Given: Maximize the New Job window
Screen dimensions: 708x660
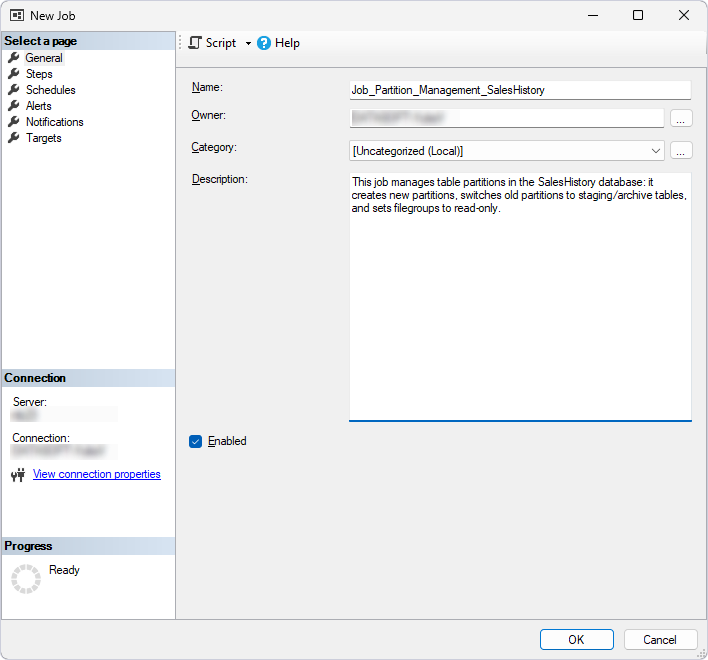Looking at the screenshot, I should pyautogui.click(x=638, y=15).
